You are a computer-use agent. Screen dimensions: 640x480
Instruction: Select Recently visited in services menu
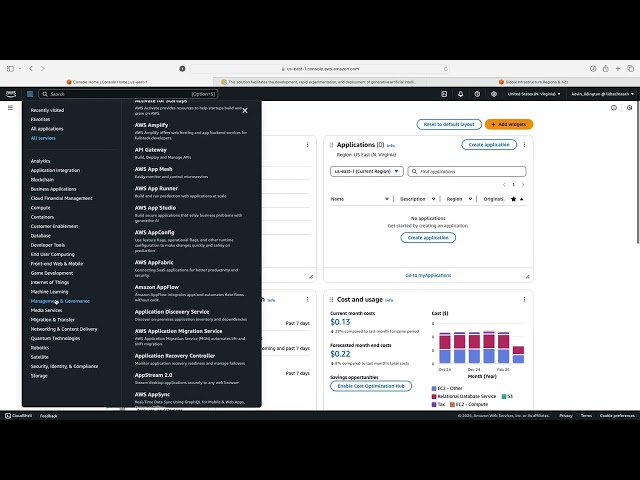[x=47, y=110]
